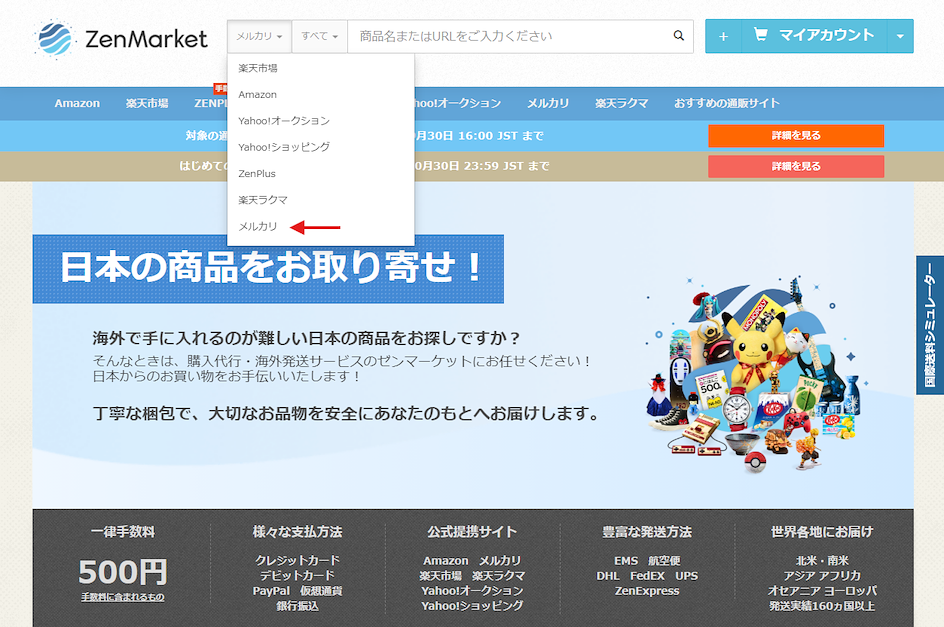
Task: Click the orange 詳細を見る button
Action: click(x=796, y=136)
